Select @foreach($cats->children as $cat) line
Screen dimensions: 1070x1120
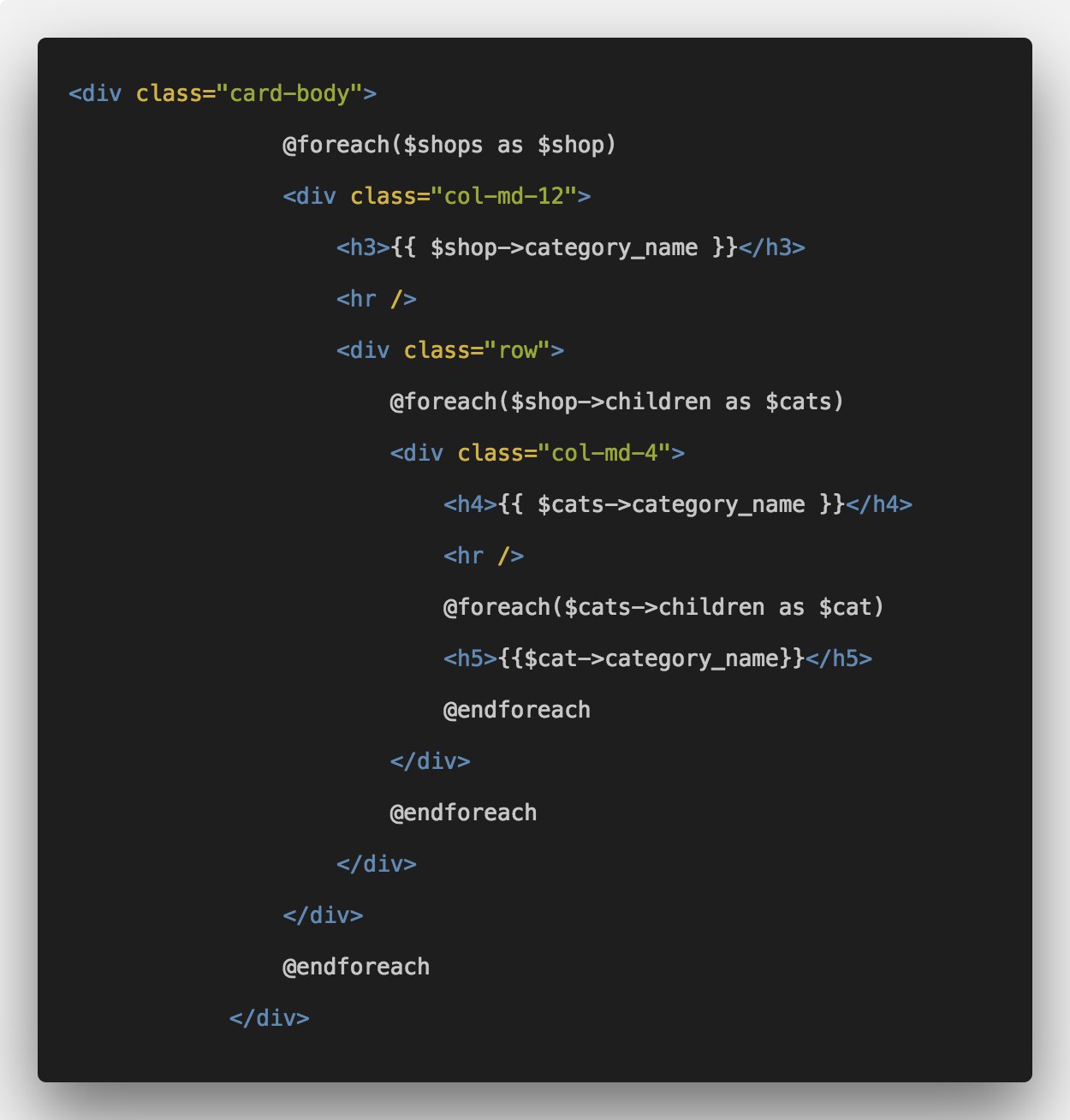[663, 607]
